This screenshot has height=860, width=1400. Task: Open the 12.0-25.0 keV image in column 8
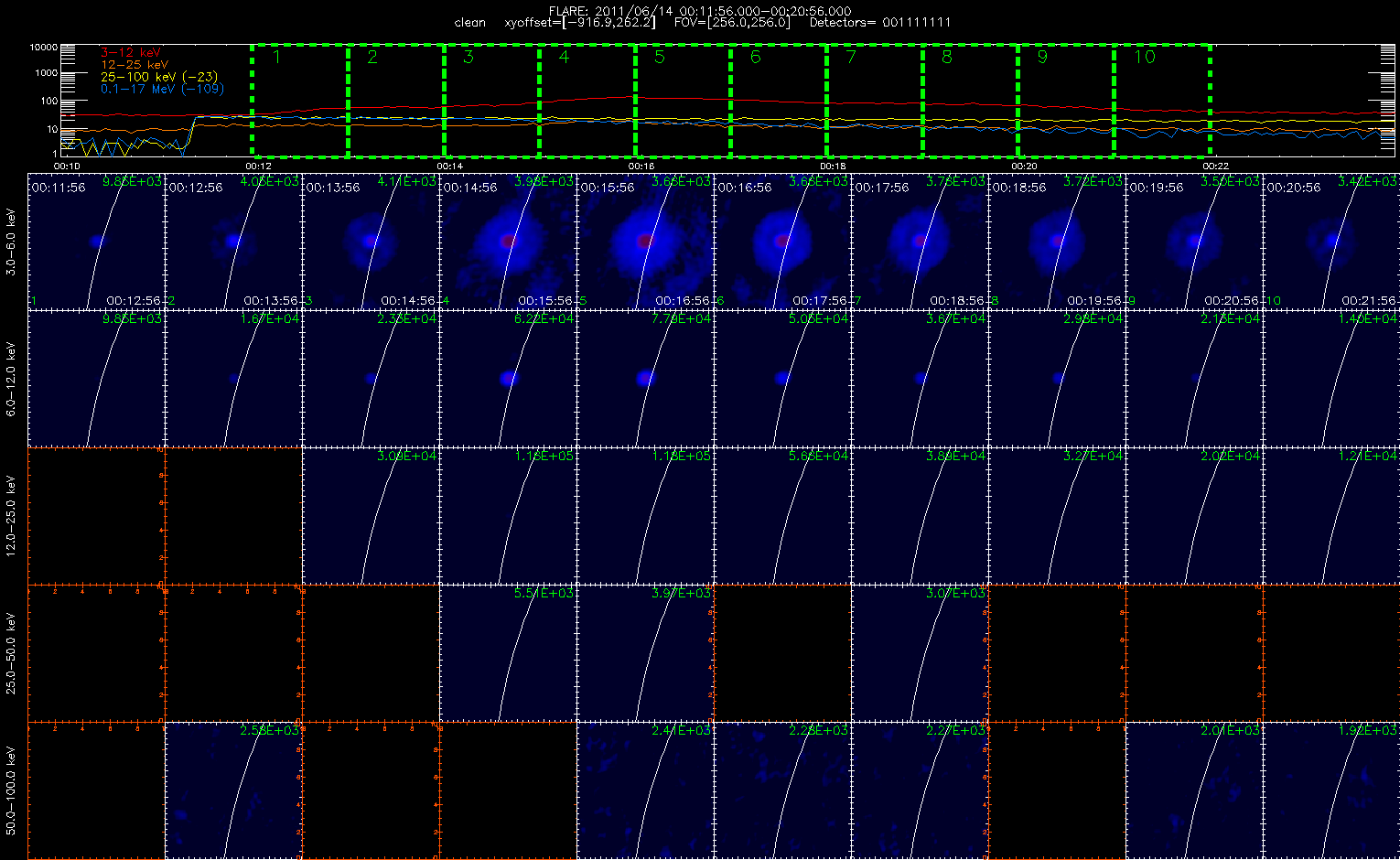coord(1057,515)
